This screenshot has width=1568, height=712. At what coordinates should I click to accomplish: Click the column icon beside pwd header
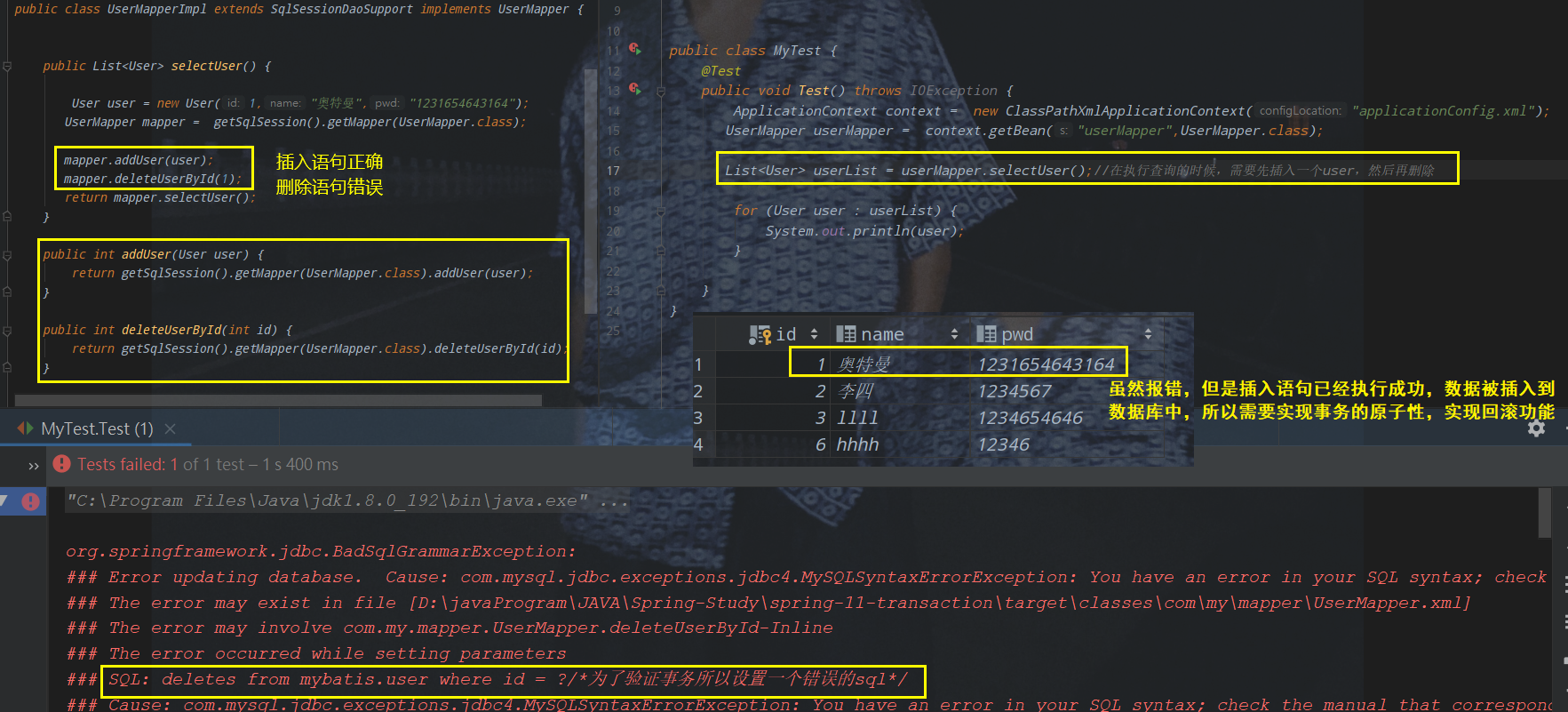pos(986,334)
